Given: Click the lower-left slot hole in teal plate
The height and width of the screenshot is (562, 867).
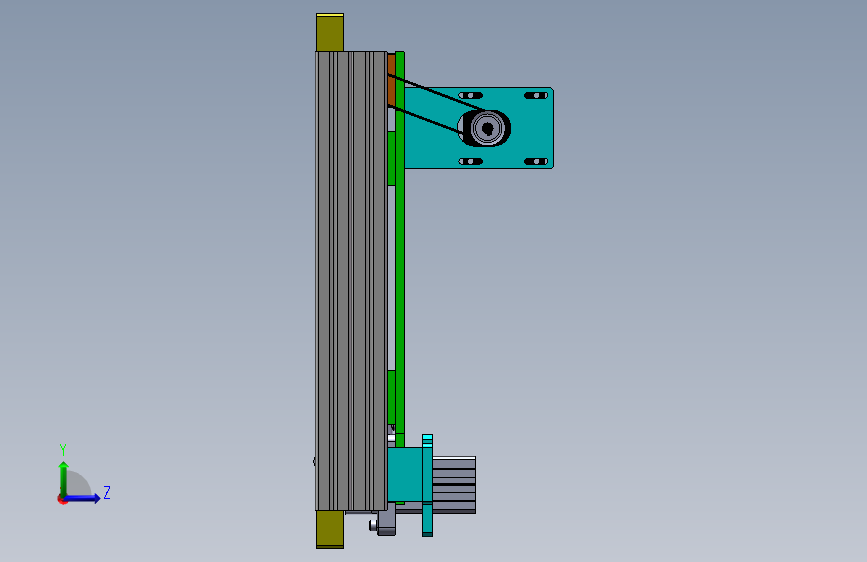Looking at the screenshot, I should (x=471, y=162).
